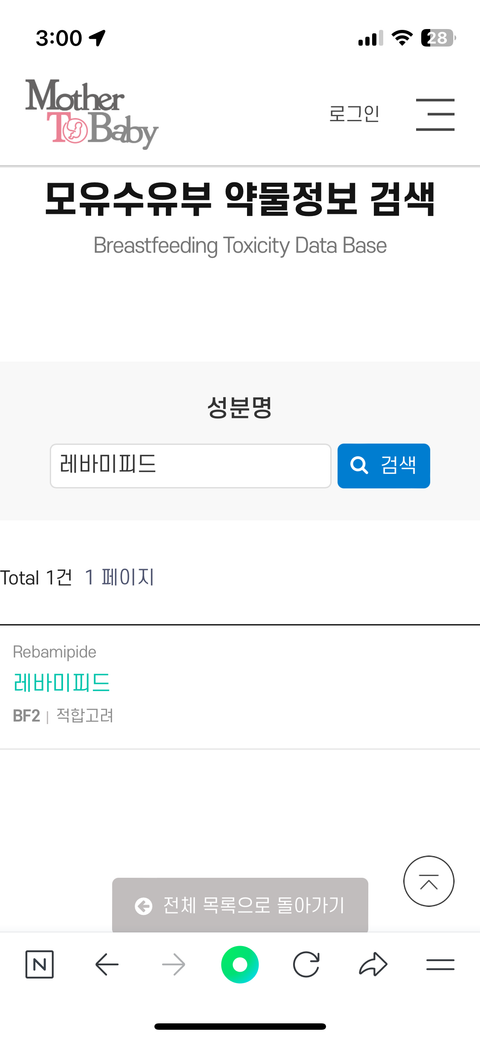
Task: Tap the scroll-to-top arrow circle
Action: click(x=429, y=881)
